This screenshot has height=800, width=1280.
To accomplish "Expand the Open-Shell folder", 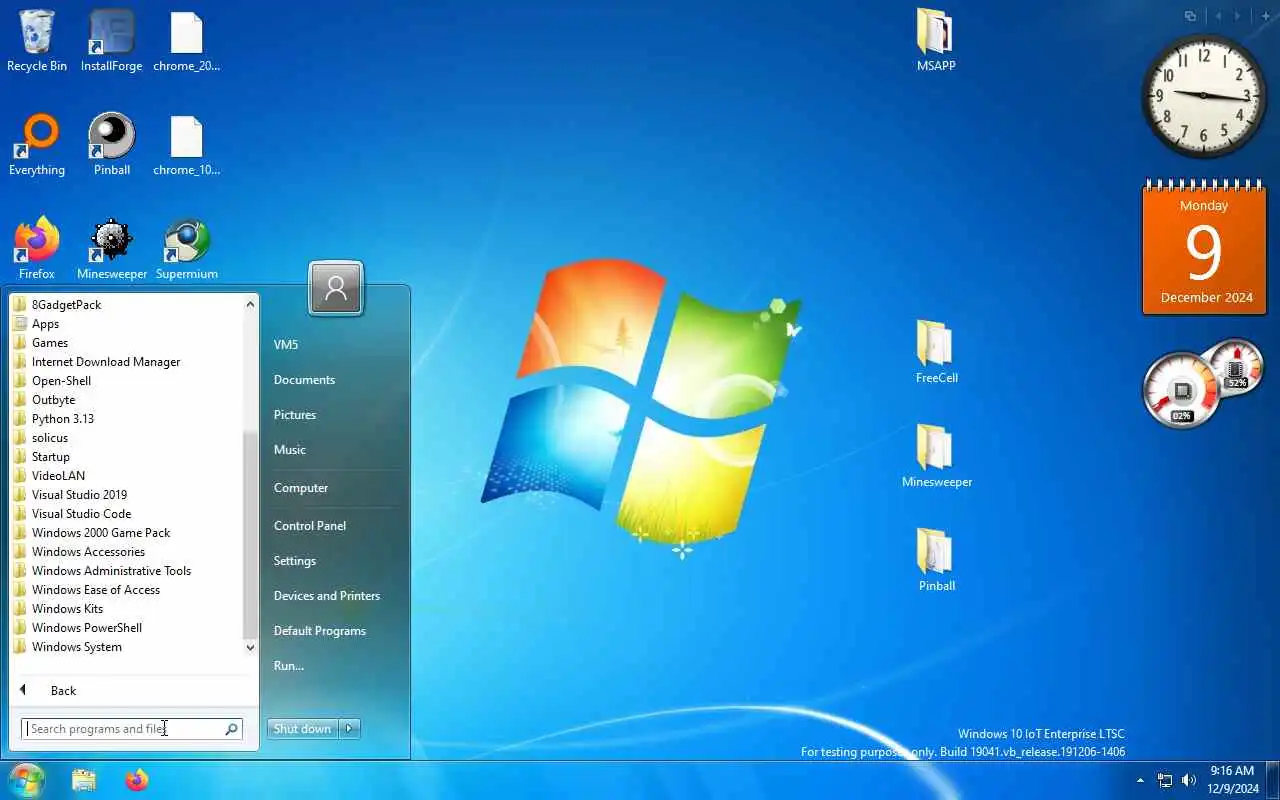I will pyautogui.click(x=126, y=380).
